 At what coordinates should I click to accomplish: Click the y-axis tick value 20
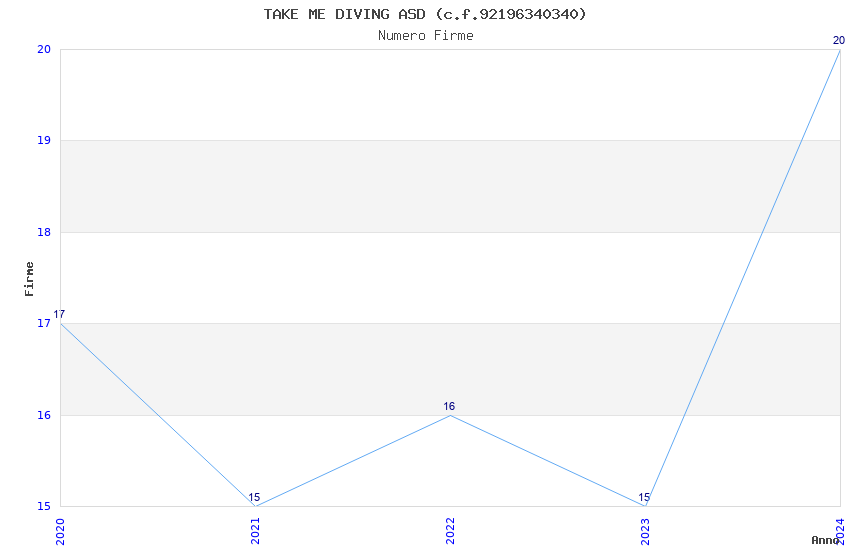44,49
